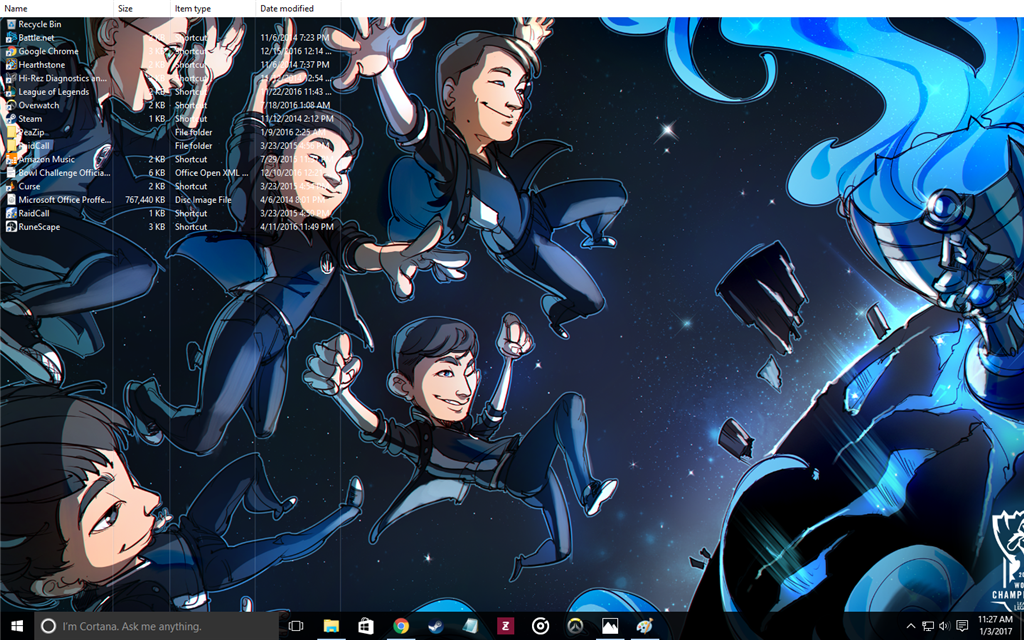Open File Explorer from the taskbar
This screenshot has height=640, width=1024.
(331, 626)
